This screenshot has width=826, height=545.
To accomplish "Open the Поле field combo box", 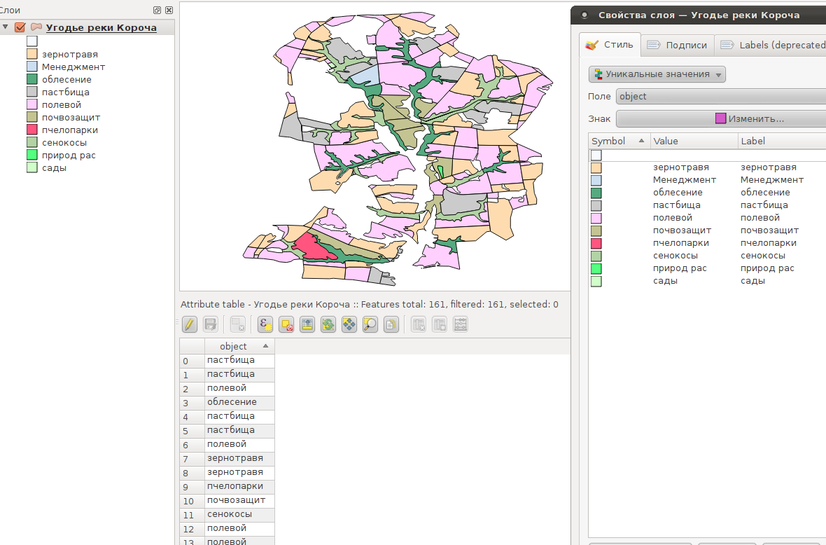I will coord(720,96).
